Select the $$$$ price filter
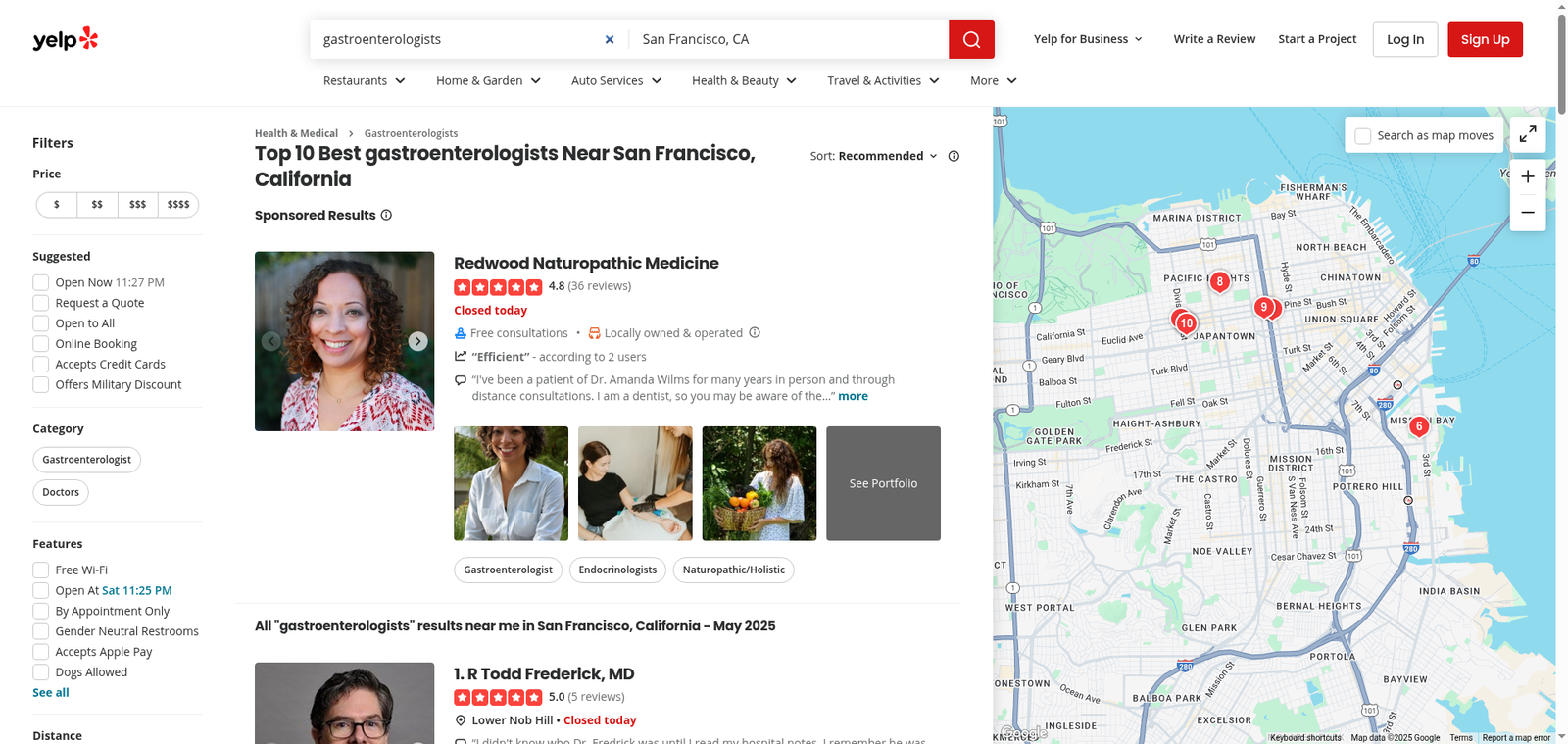Image resolution: width=1568 pixels, height=744 pixels. pos(178,204)
